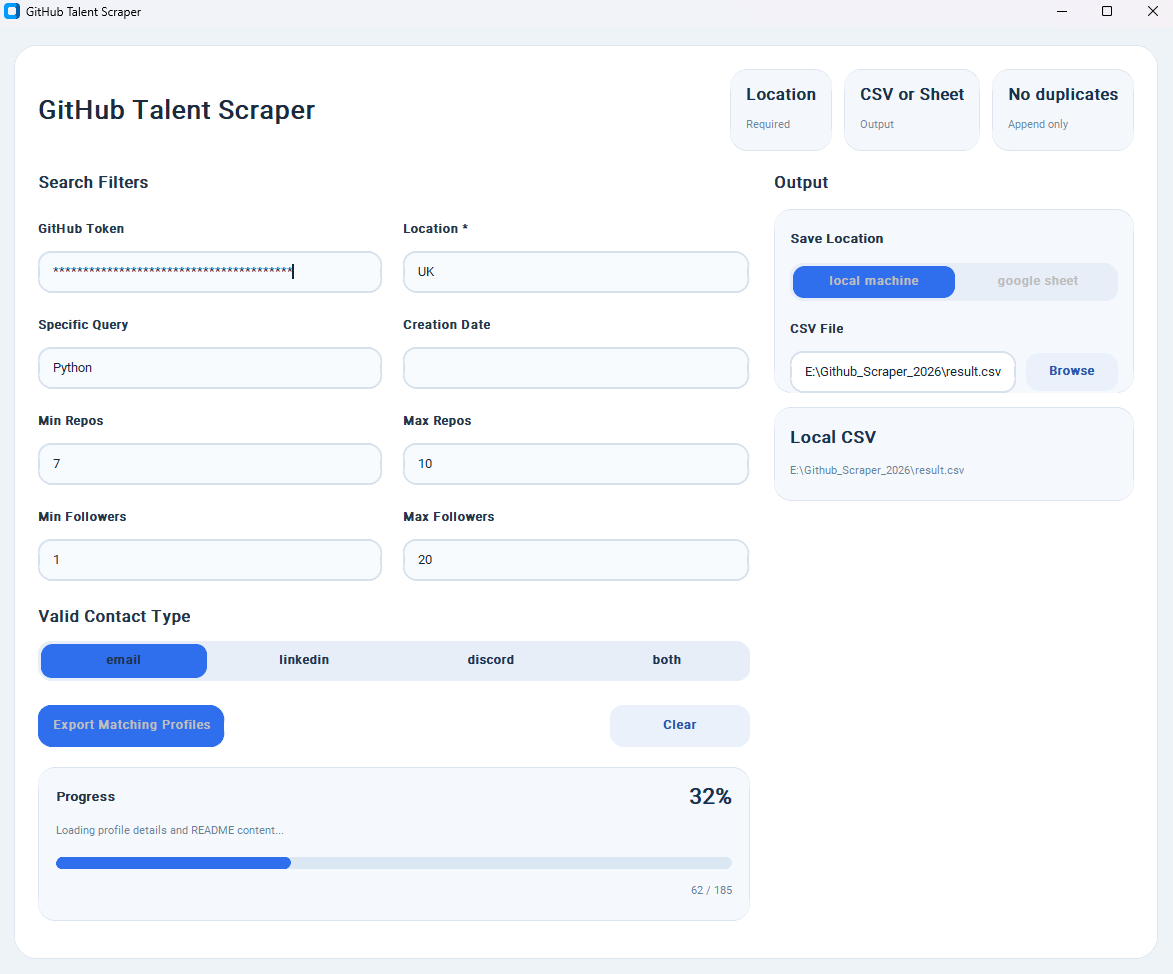Browse for a CSV file
Screen dimensions: 1173x974
coord(1071,371)
